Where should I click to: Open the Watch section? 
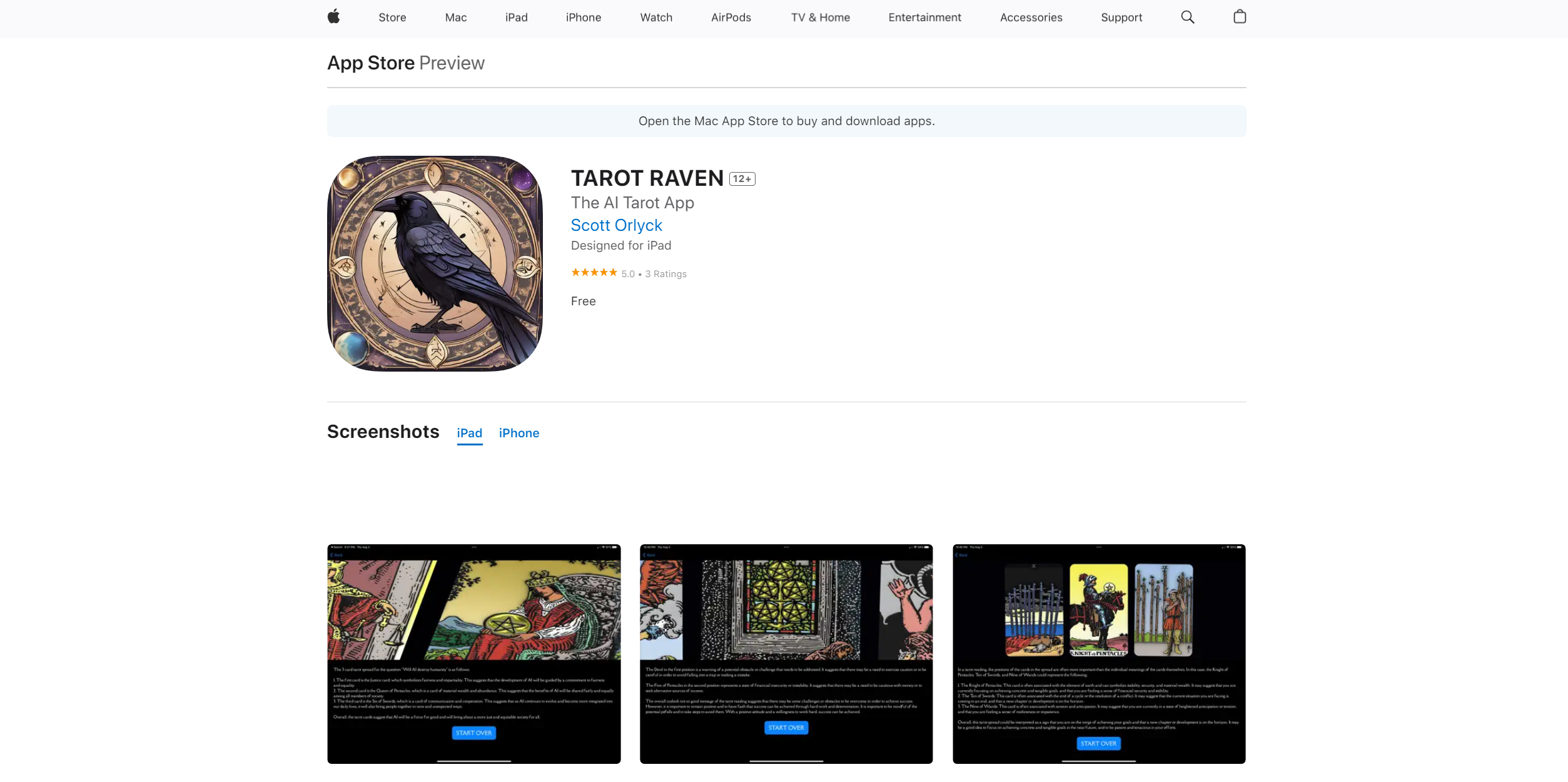655,18
